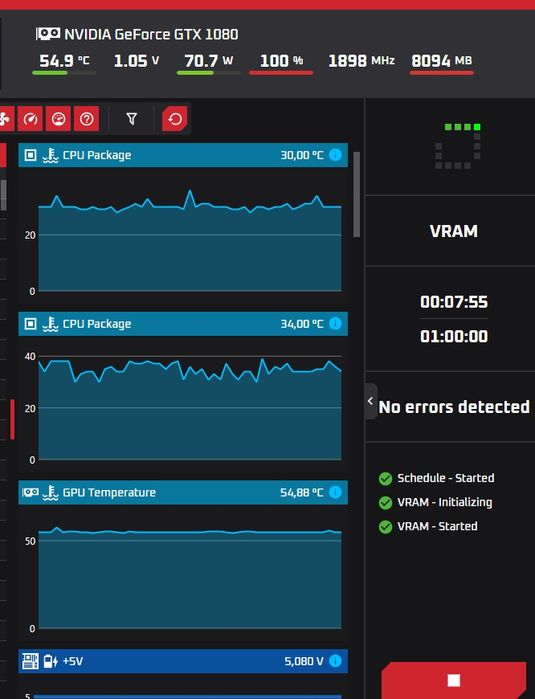Click the 8094 MB memory usage readout
The image size is (535, 699).
click(x=441, y=61)
